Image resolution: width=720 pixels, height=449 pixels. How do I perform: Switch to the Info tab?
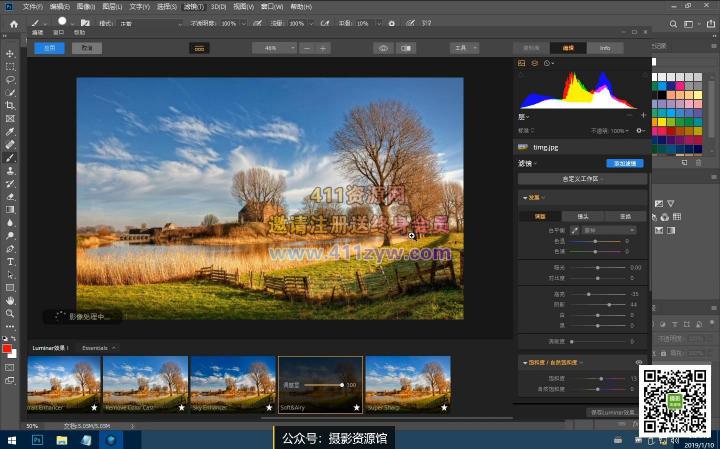click(x=605, y=48)
